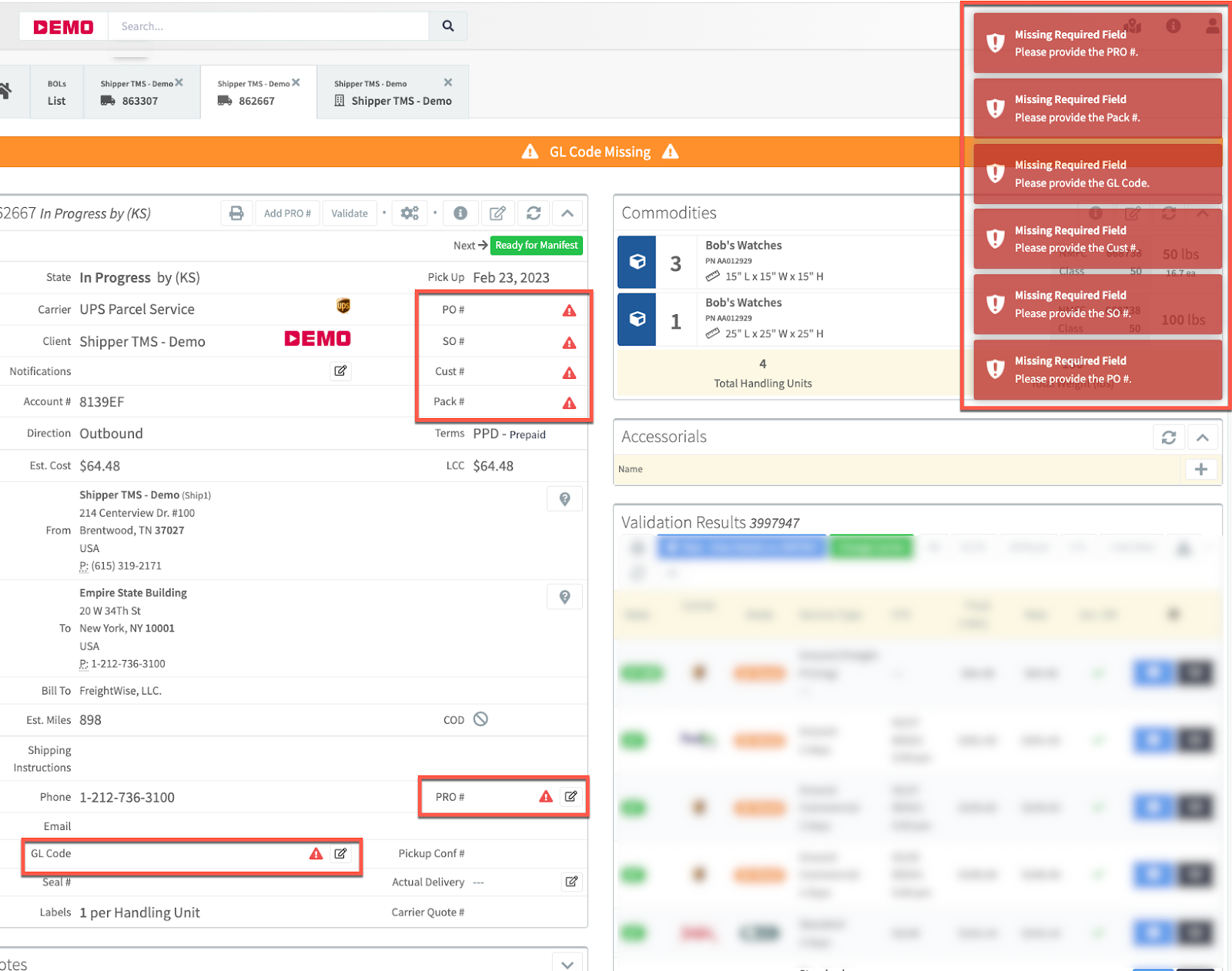Click the COD not-allowed icon

[x=480, y=719]
